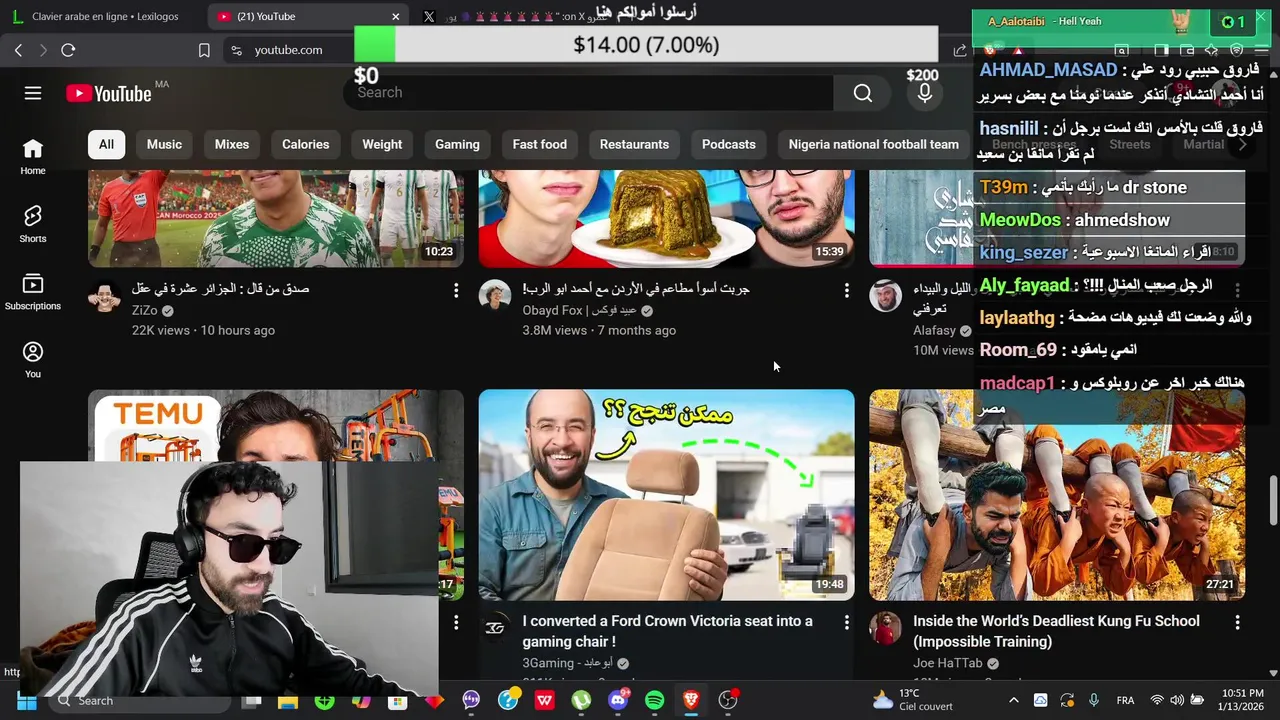
Task: Click the page vertical scrollbar thumb
Action: [x=1273, y=500]
